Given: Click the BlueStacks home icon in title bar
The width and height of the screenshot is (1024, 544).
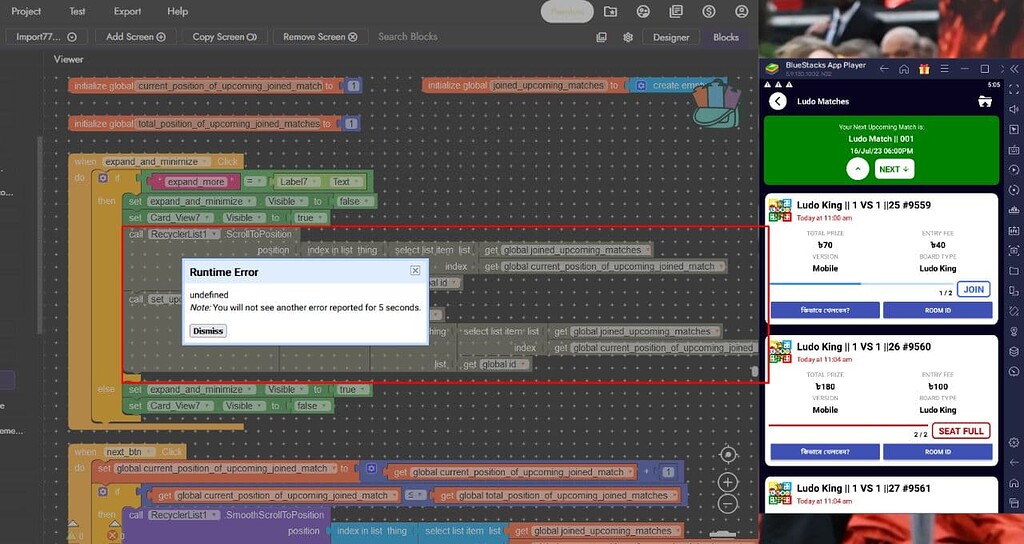Looking at the screenshot, I should tap(904, 69).
